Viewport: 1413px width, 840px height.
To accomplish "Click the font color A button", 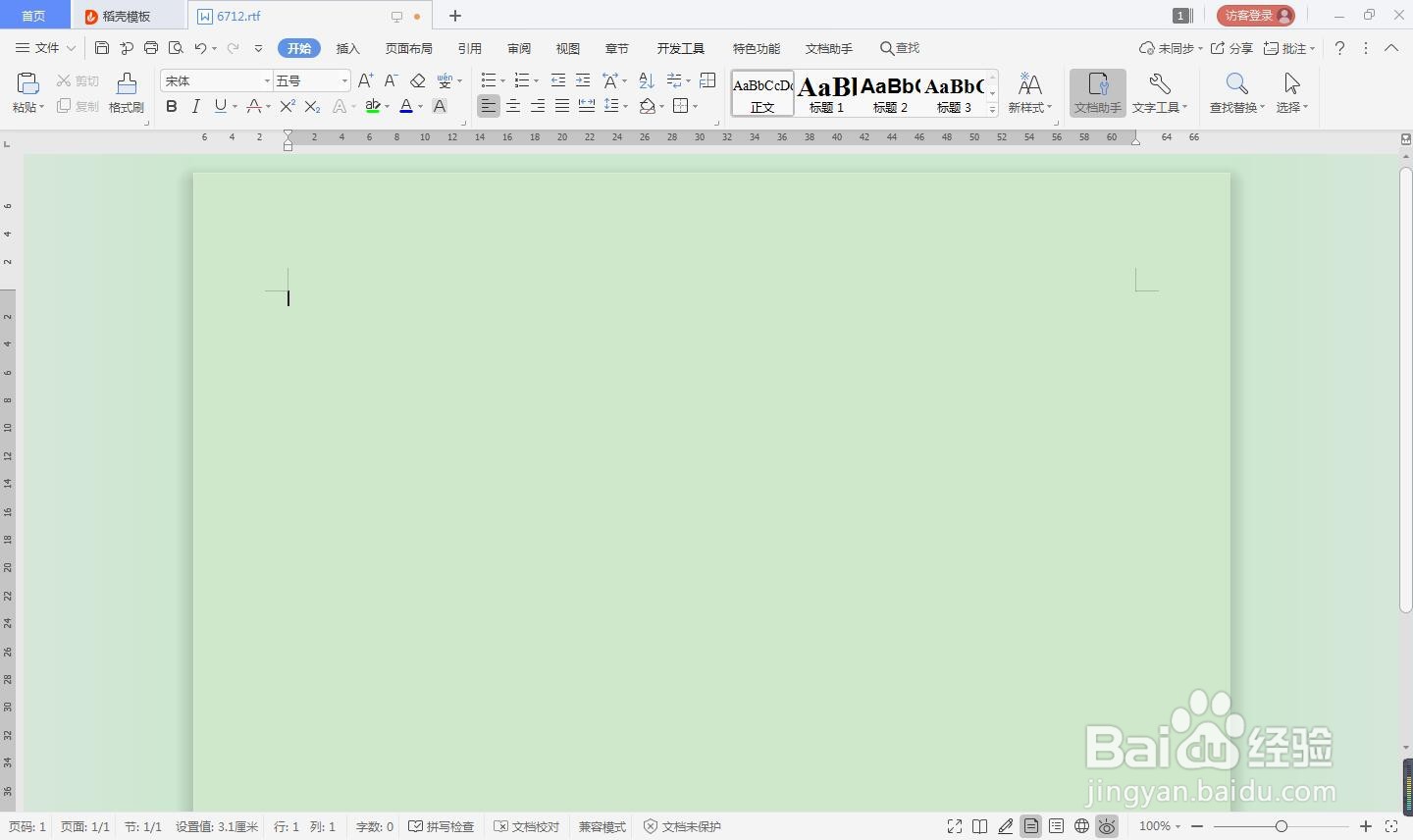I will click(x=406, y=106).
